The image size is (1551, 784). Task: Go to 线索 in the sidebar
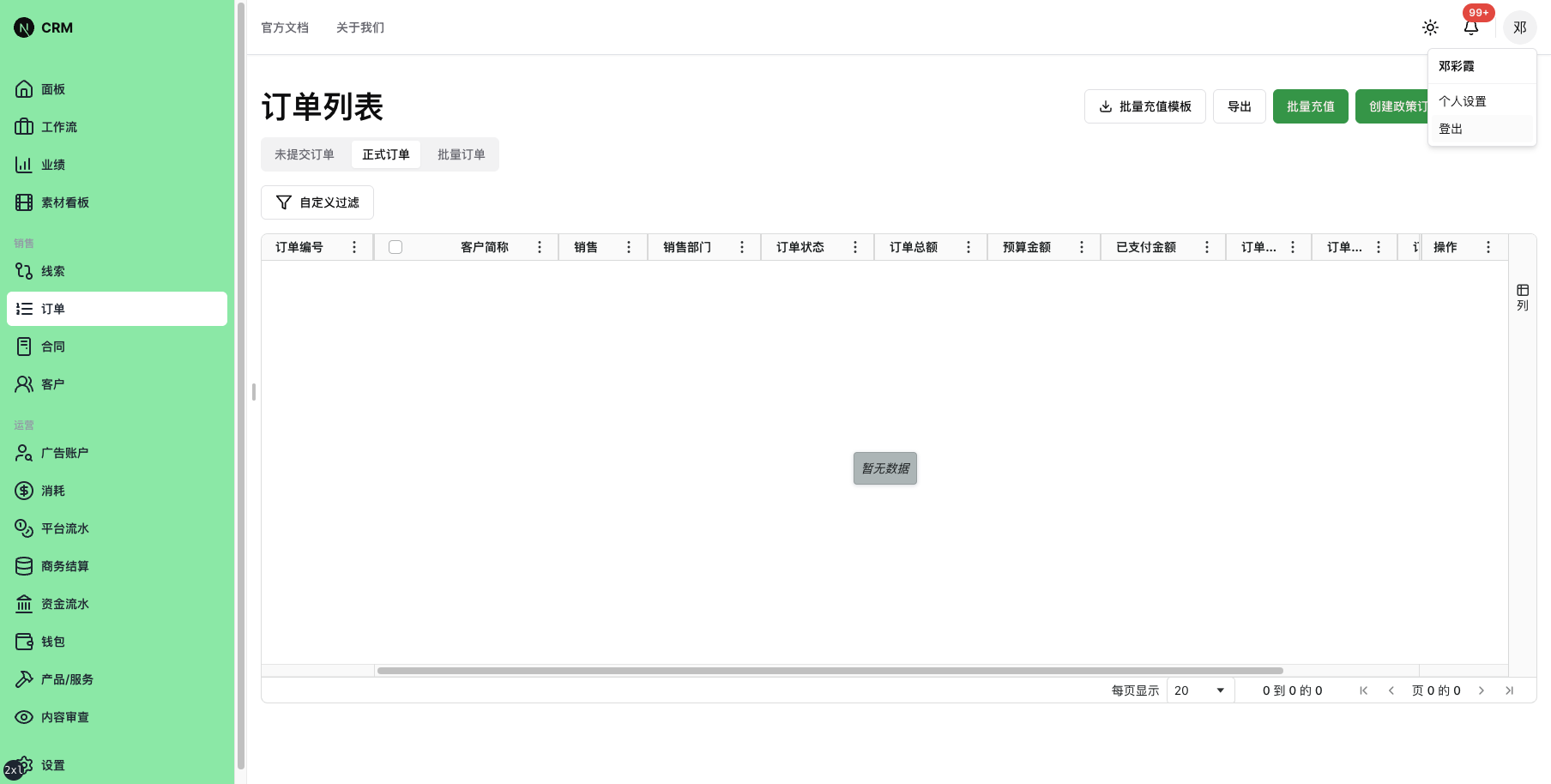(52, 271)
